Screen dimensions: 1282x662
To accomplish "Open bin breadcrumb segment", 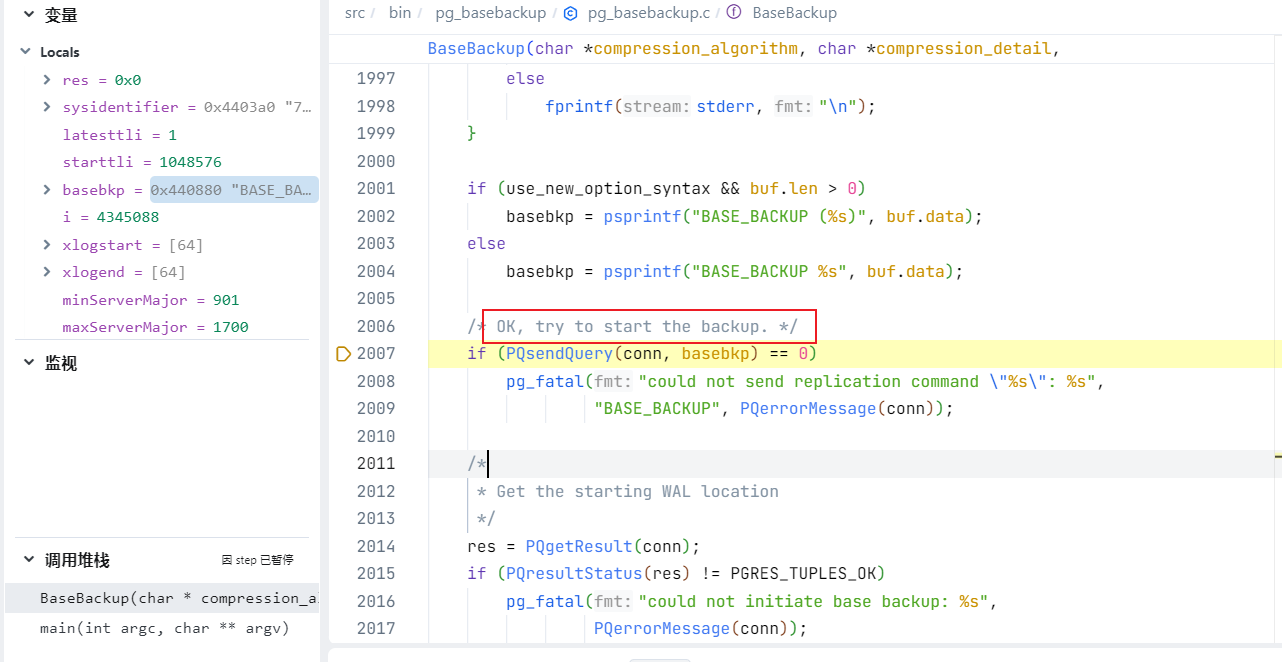I will point(400,13).
